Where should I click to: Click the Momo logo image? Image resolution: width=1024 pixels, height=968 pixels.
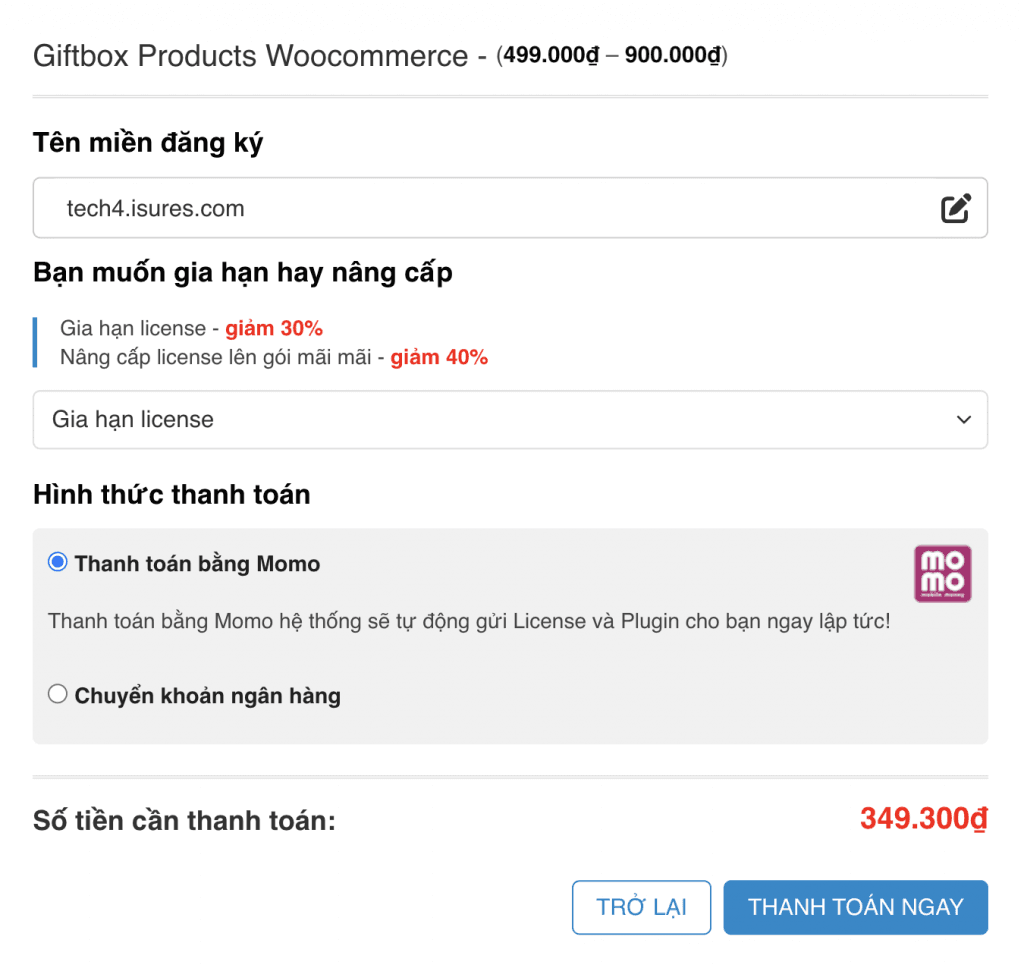pyautogui.click(x=942, y=574)
